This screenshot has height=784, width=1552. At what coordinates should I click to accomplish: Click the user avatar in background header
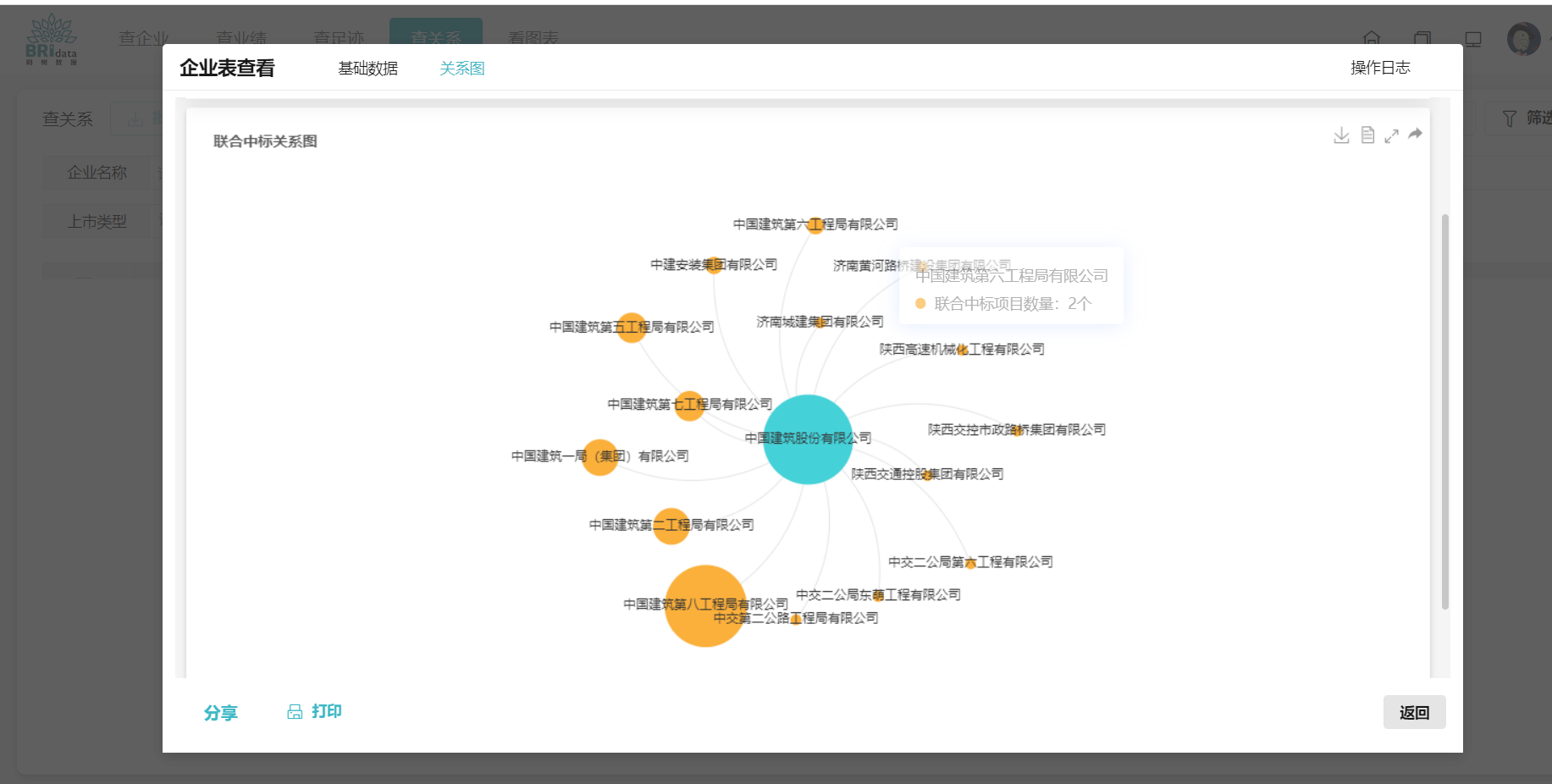tap(1523, 39)
